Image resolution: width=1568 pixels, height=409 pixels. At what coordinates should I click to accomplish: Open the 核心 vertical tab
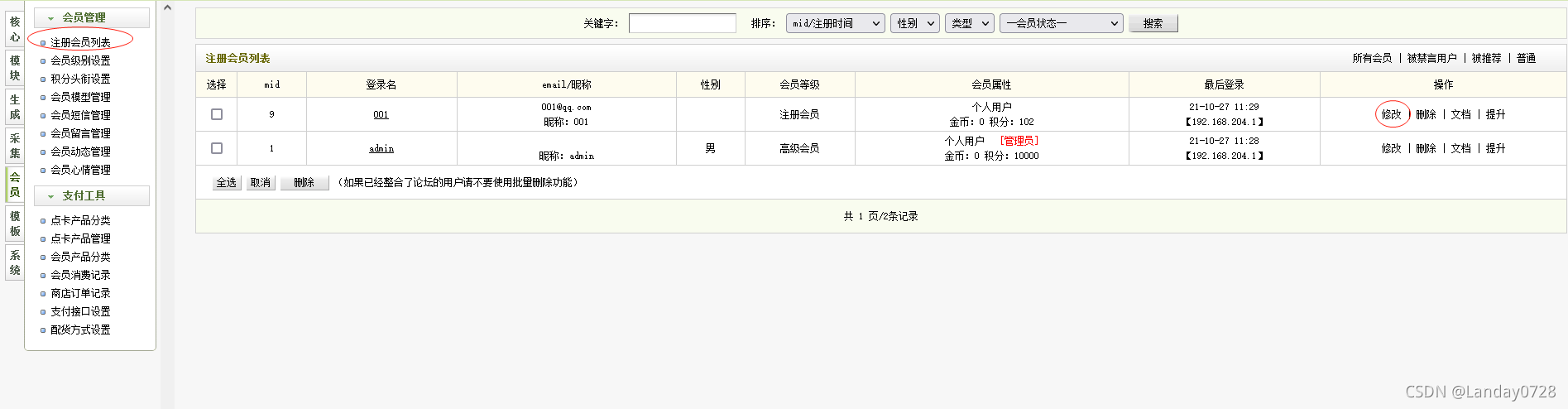14,29
